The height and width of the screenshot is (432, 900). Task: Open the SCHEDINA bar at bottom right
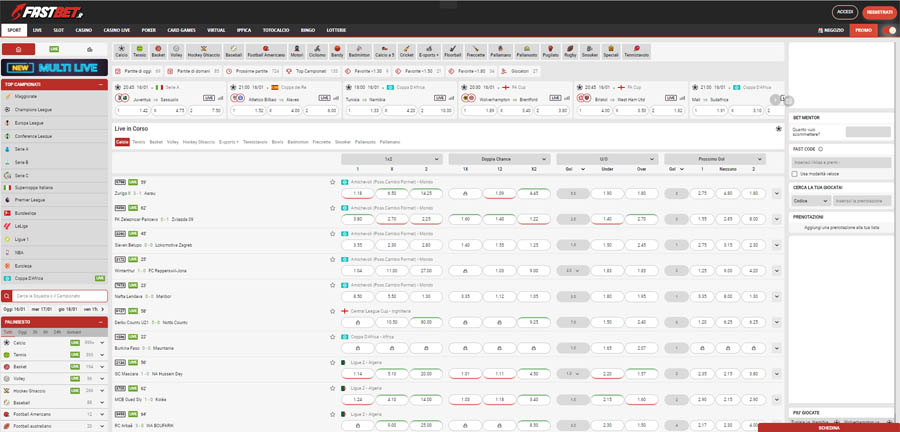(829, 427)
